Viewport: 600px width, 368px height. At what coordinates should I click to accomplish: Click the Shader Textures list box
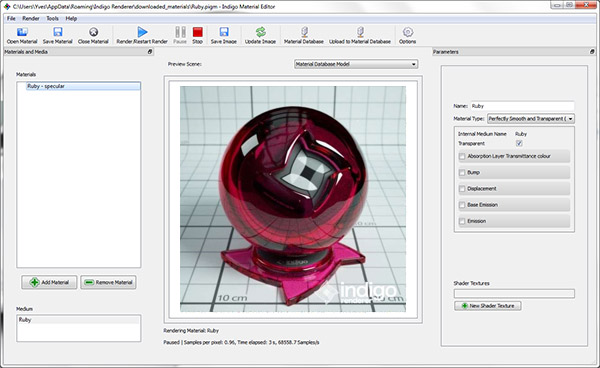click(514, 293)
